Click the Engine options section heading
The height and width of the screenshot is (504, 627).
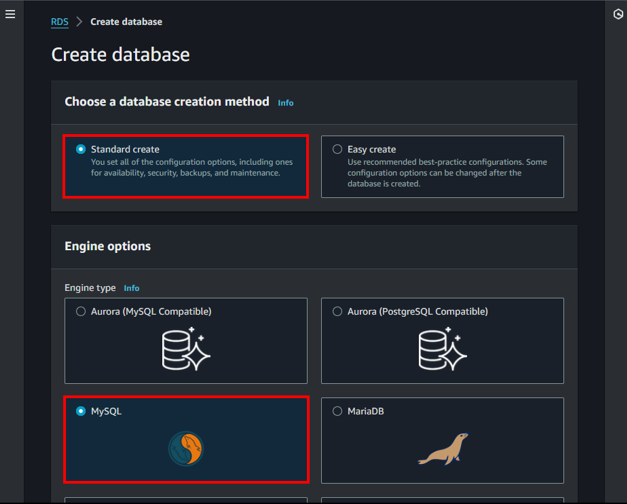pos(108,246)
